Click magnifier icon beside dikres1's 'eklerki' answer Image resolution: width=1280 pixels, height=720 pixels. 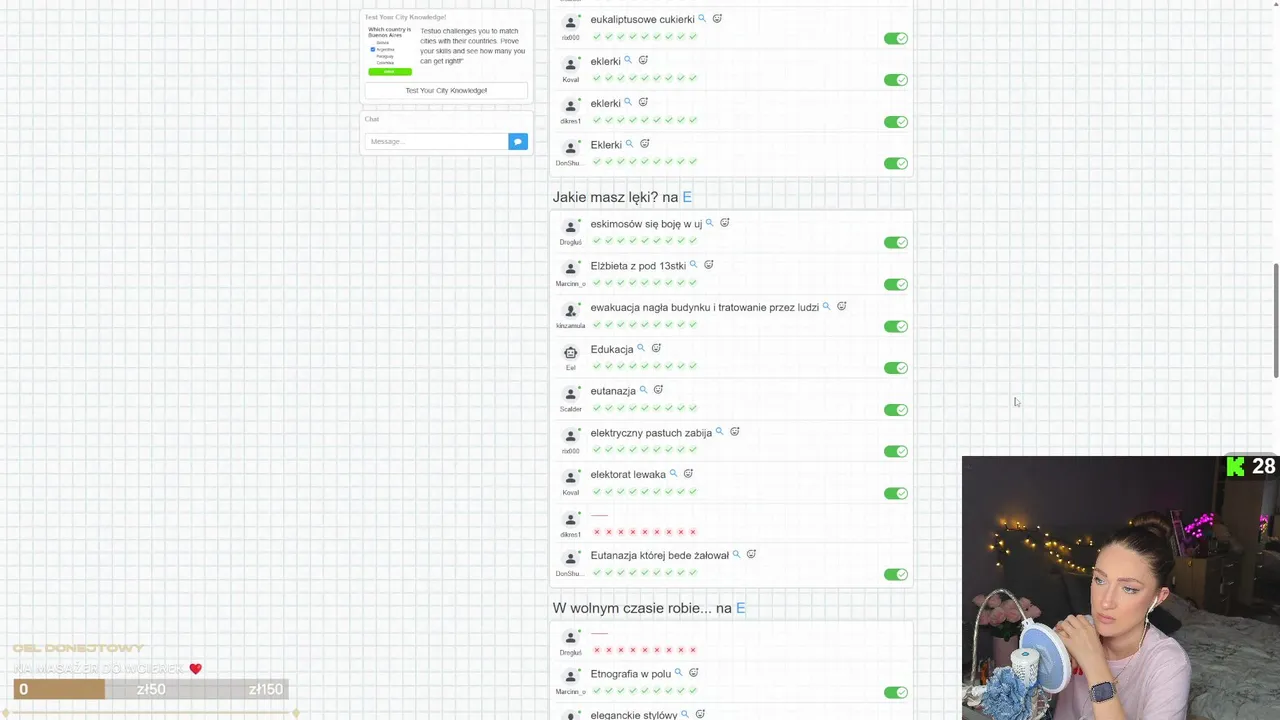click(628, 102)
